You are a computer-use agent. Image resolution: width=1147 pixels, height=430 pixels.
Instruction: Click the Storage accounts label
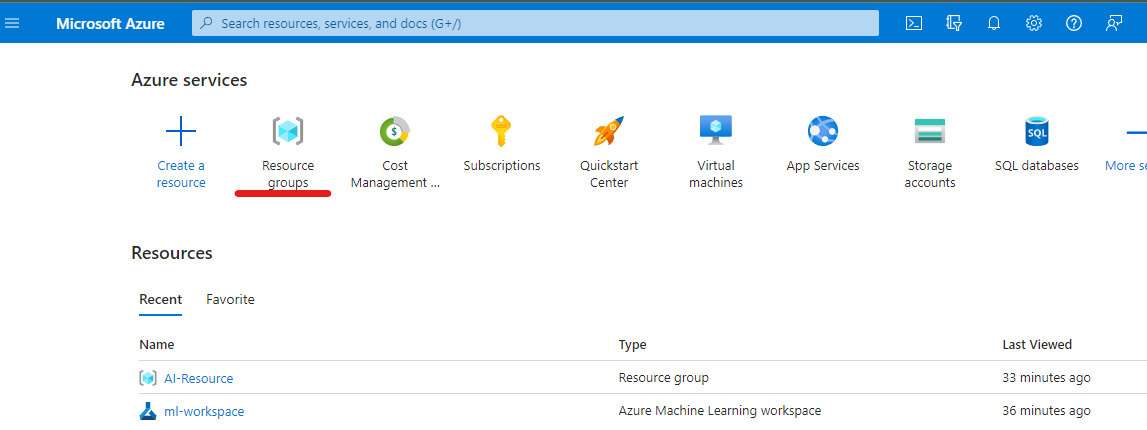click(x=930, y=174)
